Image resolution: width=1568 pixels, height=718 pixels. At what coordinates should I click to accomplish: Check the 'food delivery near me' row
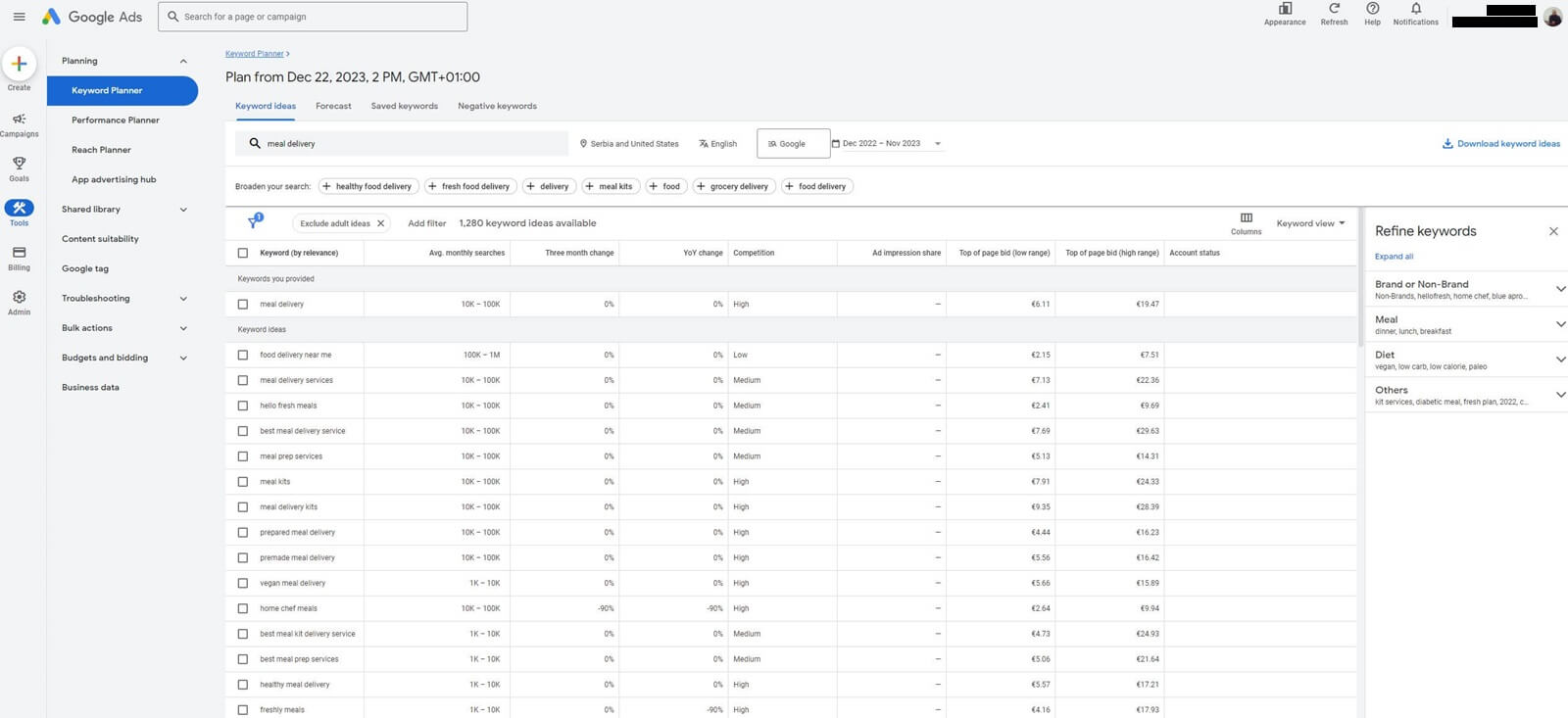point(243,355)
